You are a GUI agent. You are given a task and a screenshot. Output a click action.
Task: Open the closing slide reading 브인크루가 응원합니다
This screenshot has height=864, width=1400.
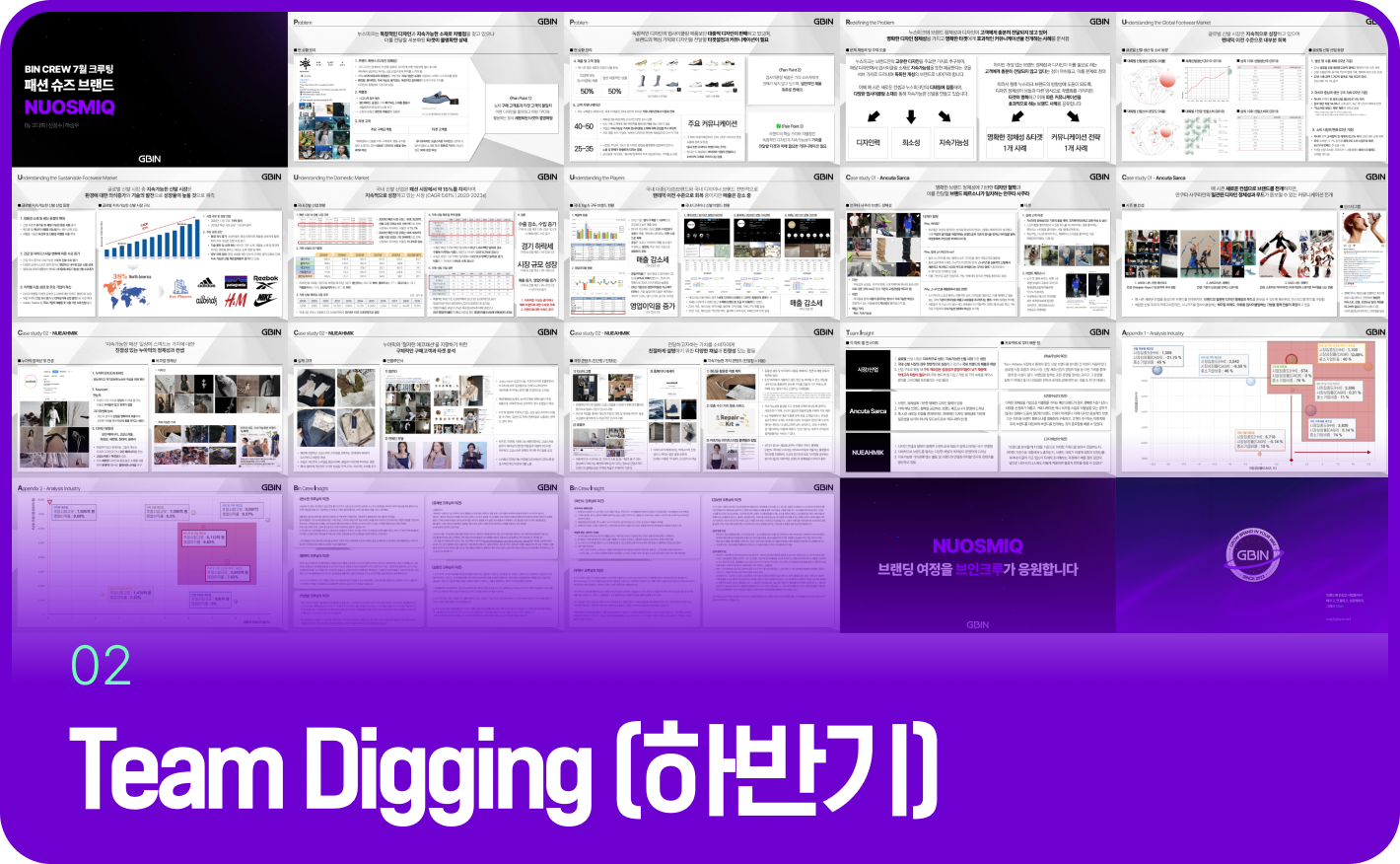coord(979,554)
